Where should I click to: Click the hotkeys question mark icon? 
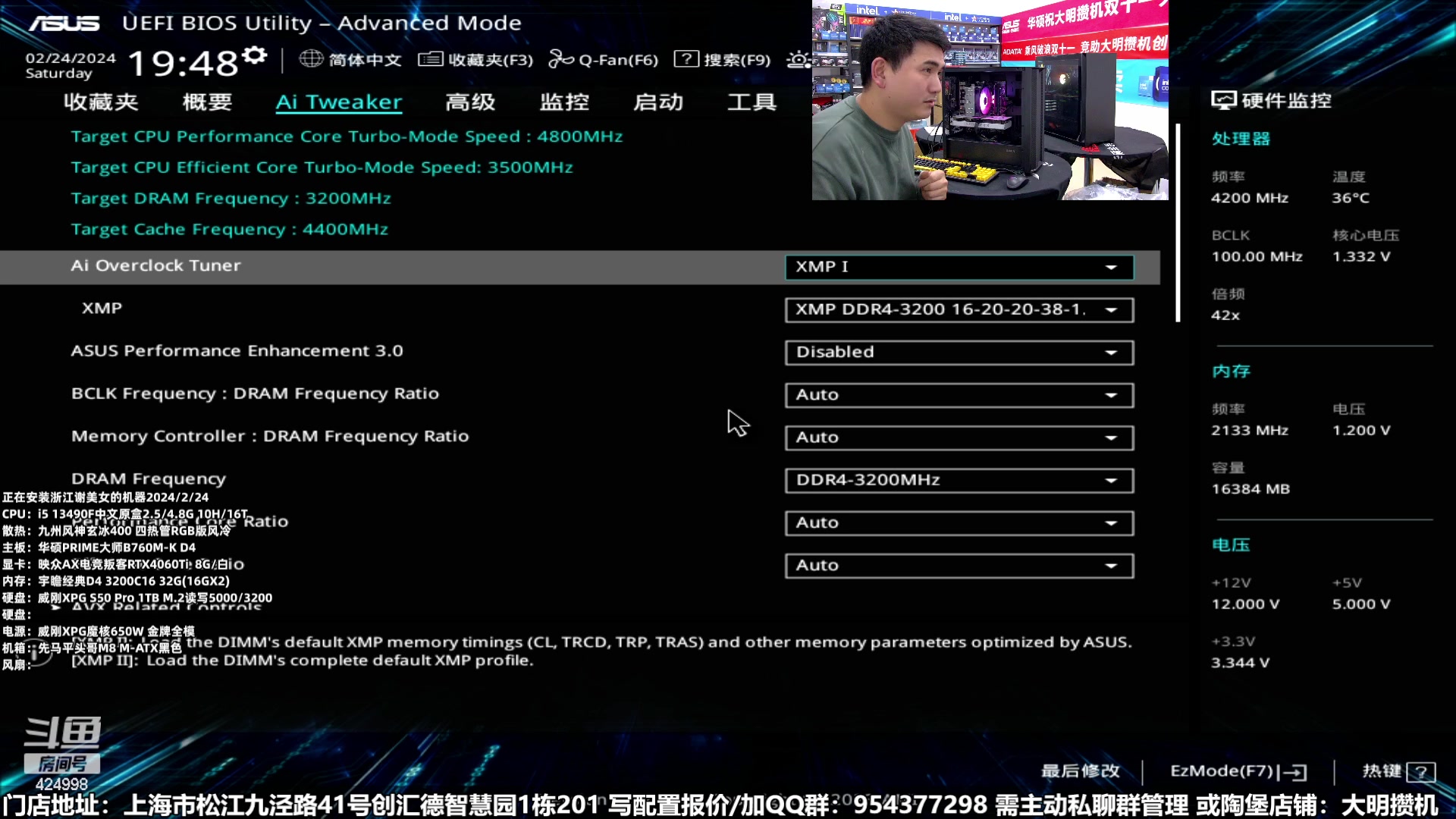pos(1420,772)
